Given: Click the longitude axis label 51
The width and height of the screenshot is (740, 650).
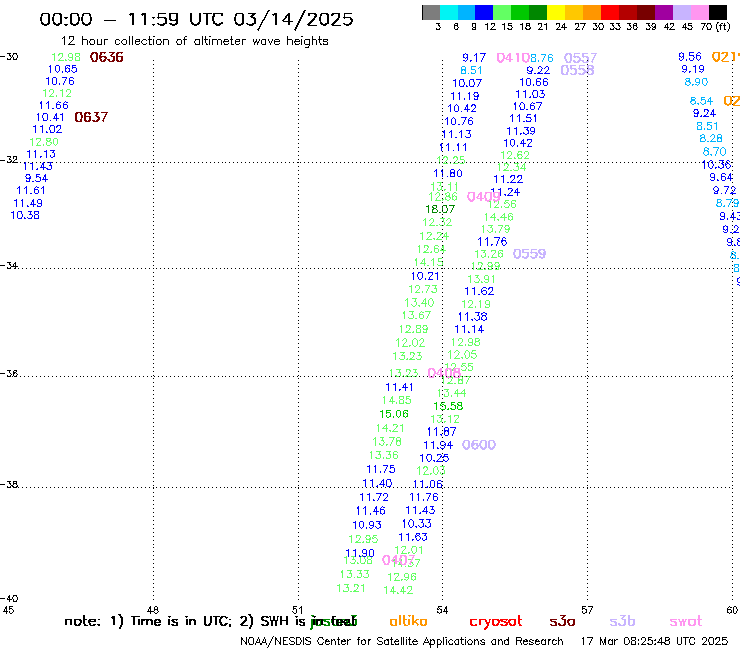Looking at the screenshot, I should (x=298, y=610).
